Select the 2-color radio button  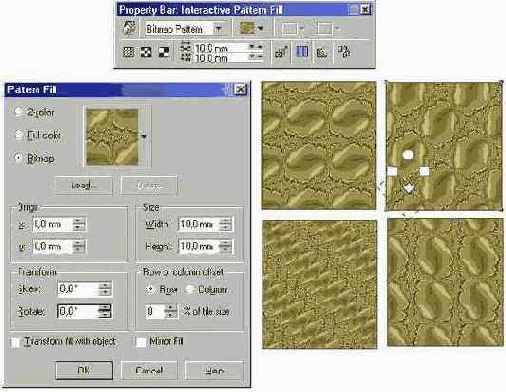tap(19, 112)
